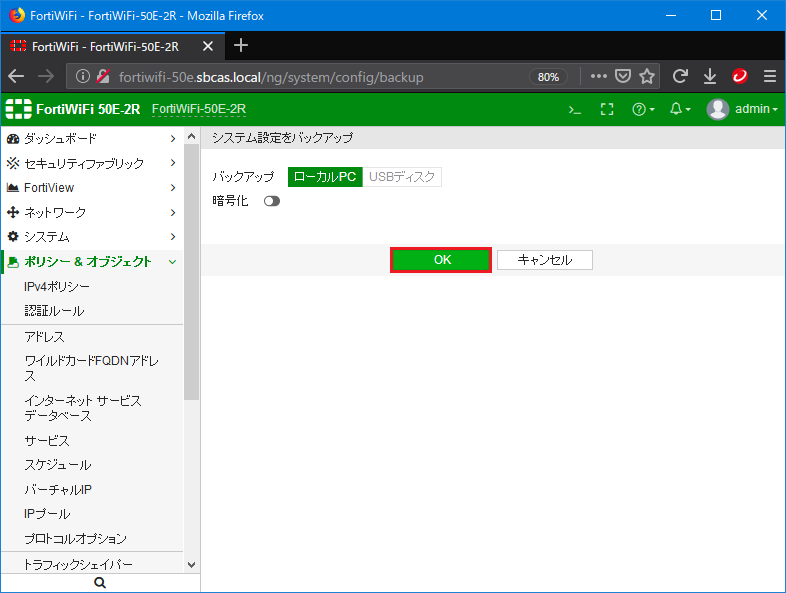This screenshot has width=786, height=593.
Task: Open the help question-mark menu
Action: (643, 109)
